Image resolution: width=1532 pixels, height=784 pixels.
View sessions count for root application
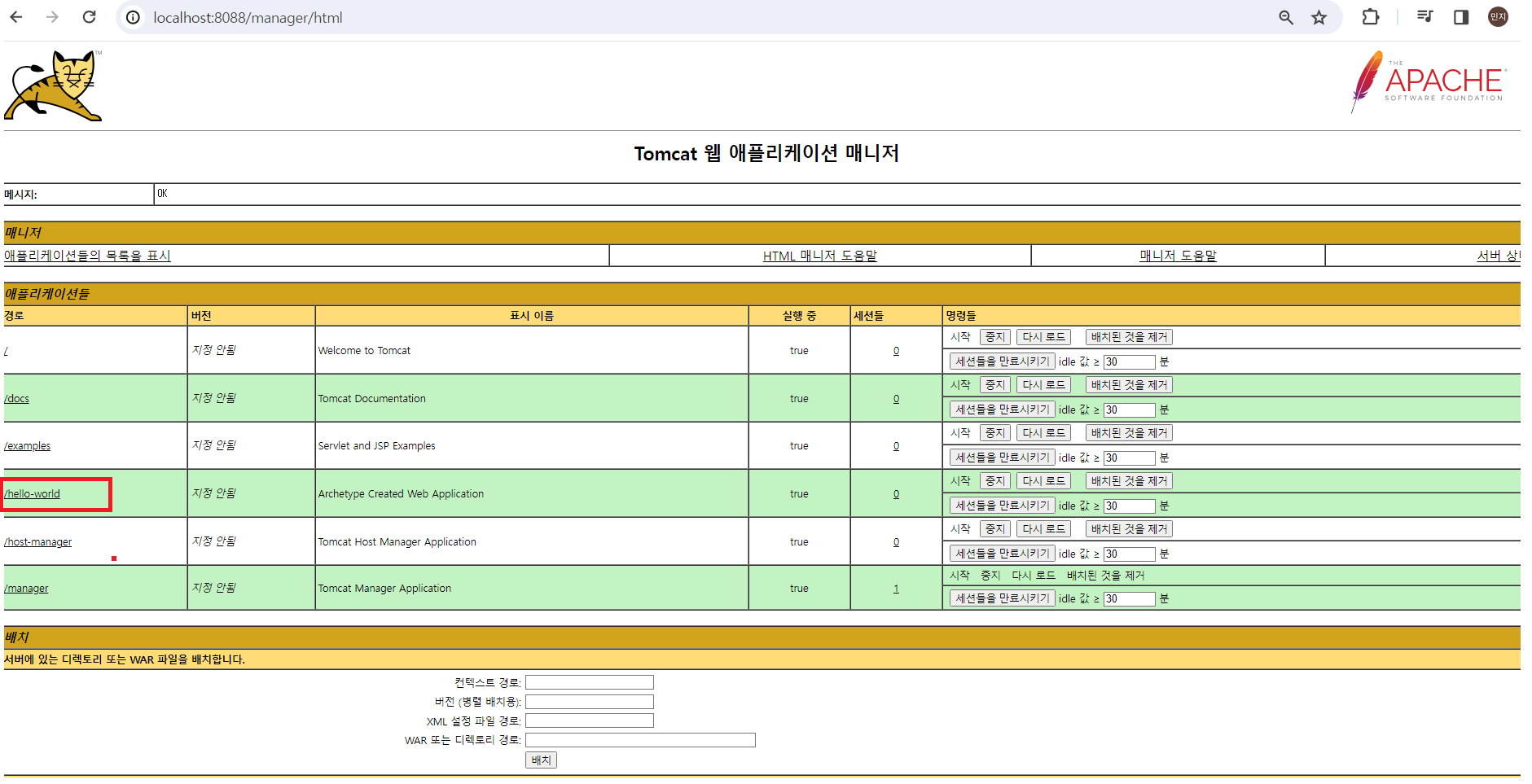click(896, 351)
